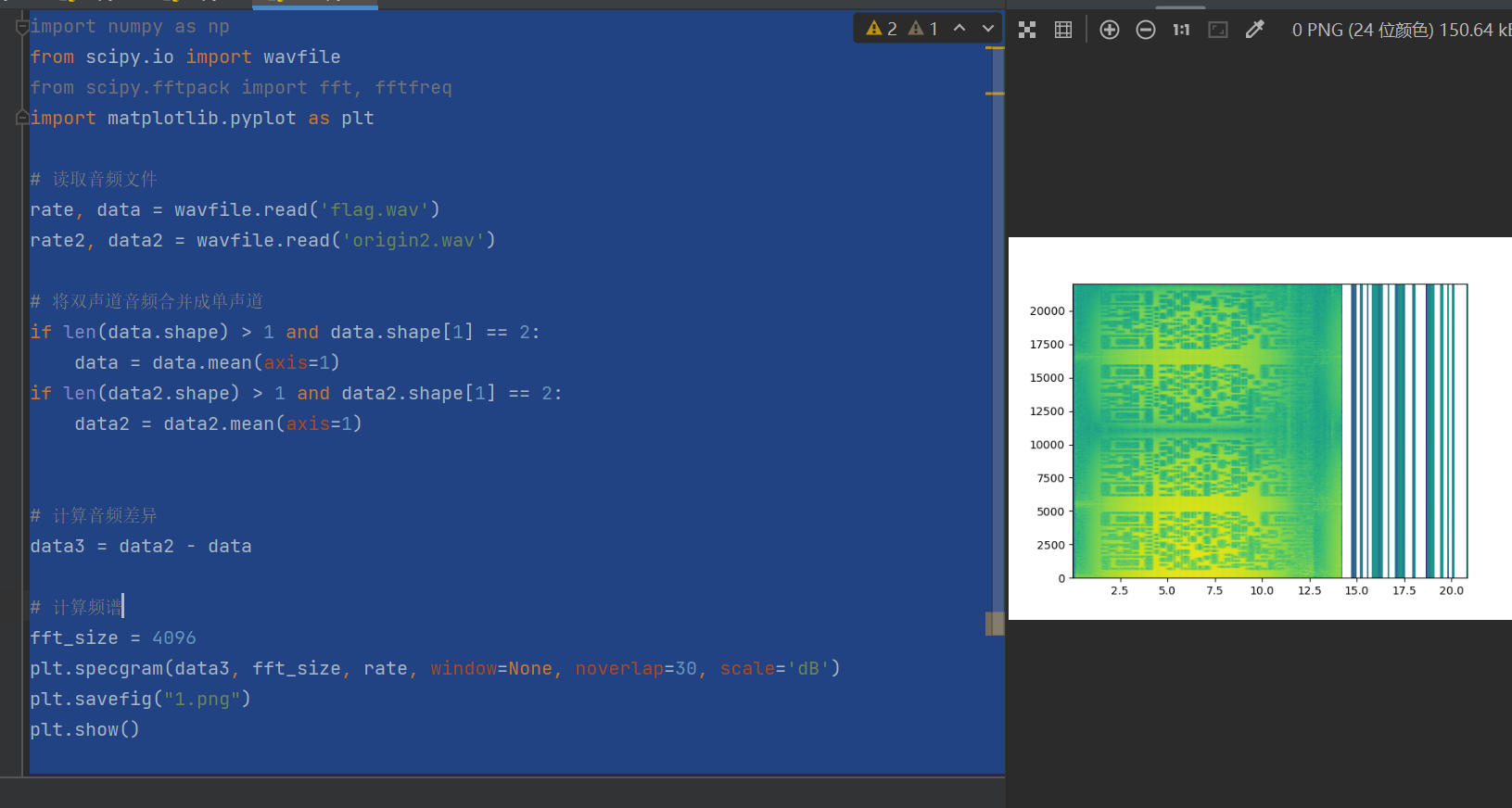Screen dimensions: 1512x808
Task: Zoom out of the spectrogram image
Action: click(x=1146, y=30)
